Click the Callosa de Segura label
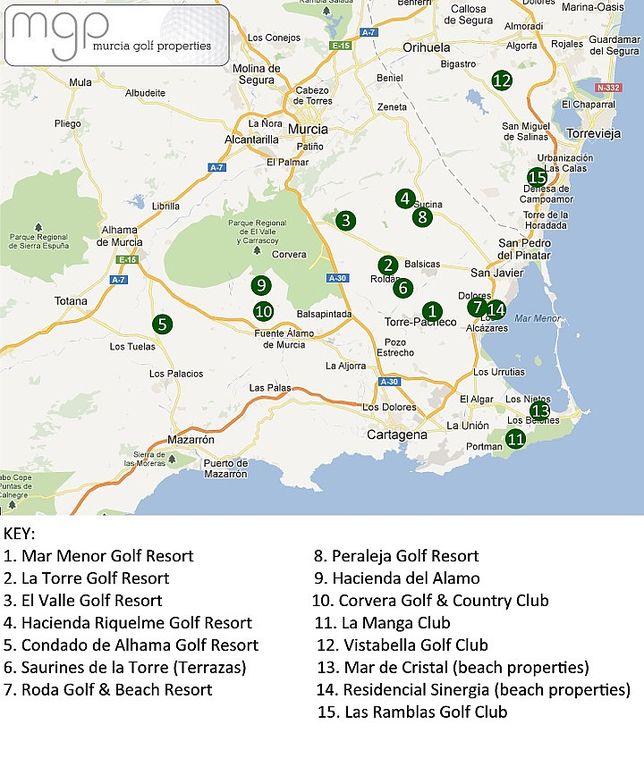 click(468, 15)
